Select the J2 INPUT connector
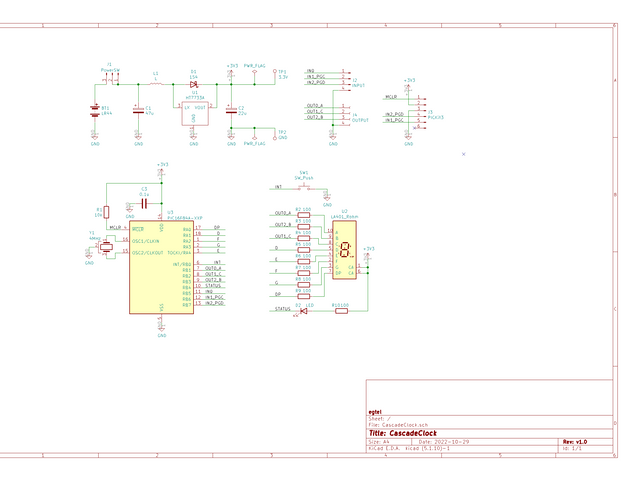The height and width of the screenshot is (480, 640). [x=345, y=78]
